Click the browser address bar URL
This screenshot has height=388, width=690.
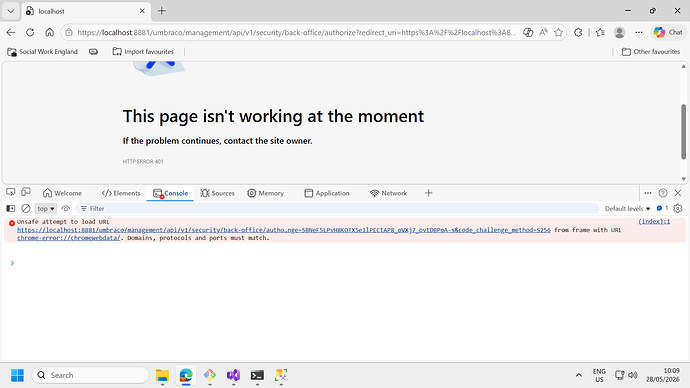(x=297, y=33)
